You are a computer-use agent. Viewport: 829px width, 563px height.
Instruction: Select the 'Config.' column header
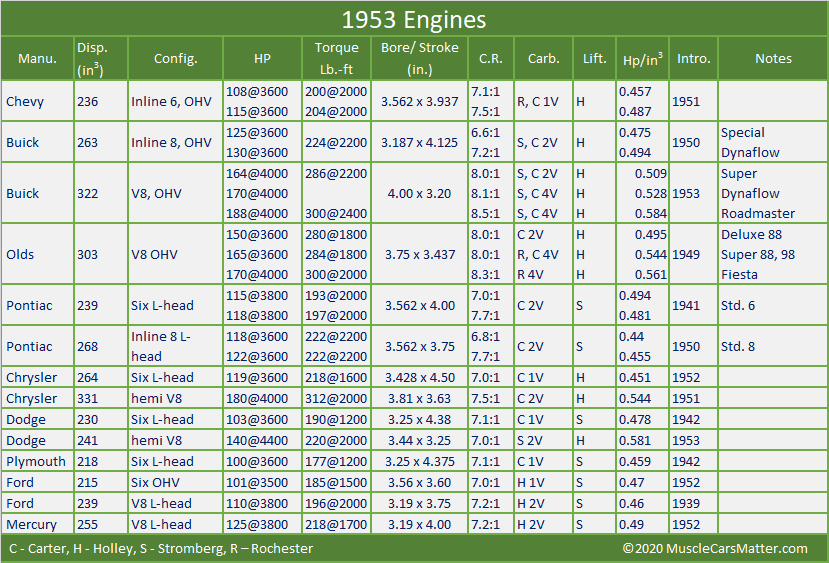pos(176,59)
